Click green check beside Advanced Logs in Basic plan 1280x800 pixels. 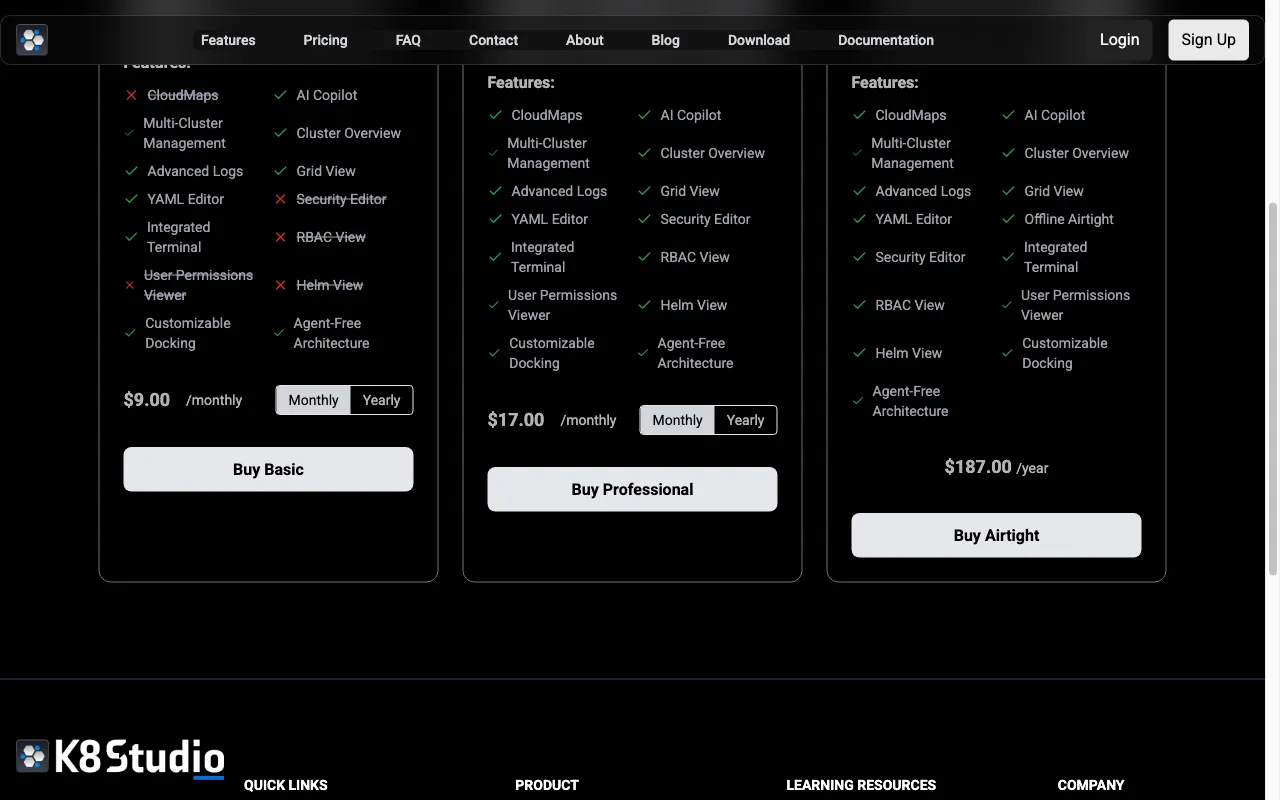click(x=131, y=171)
